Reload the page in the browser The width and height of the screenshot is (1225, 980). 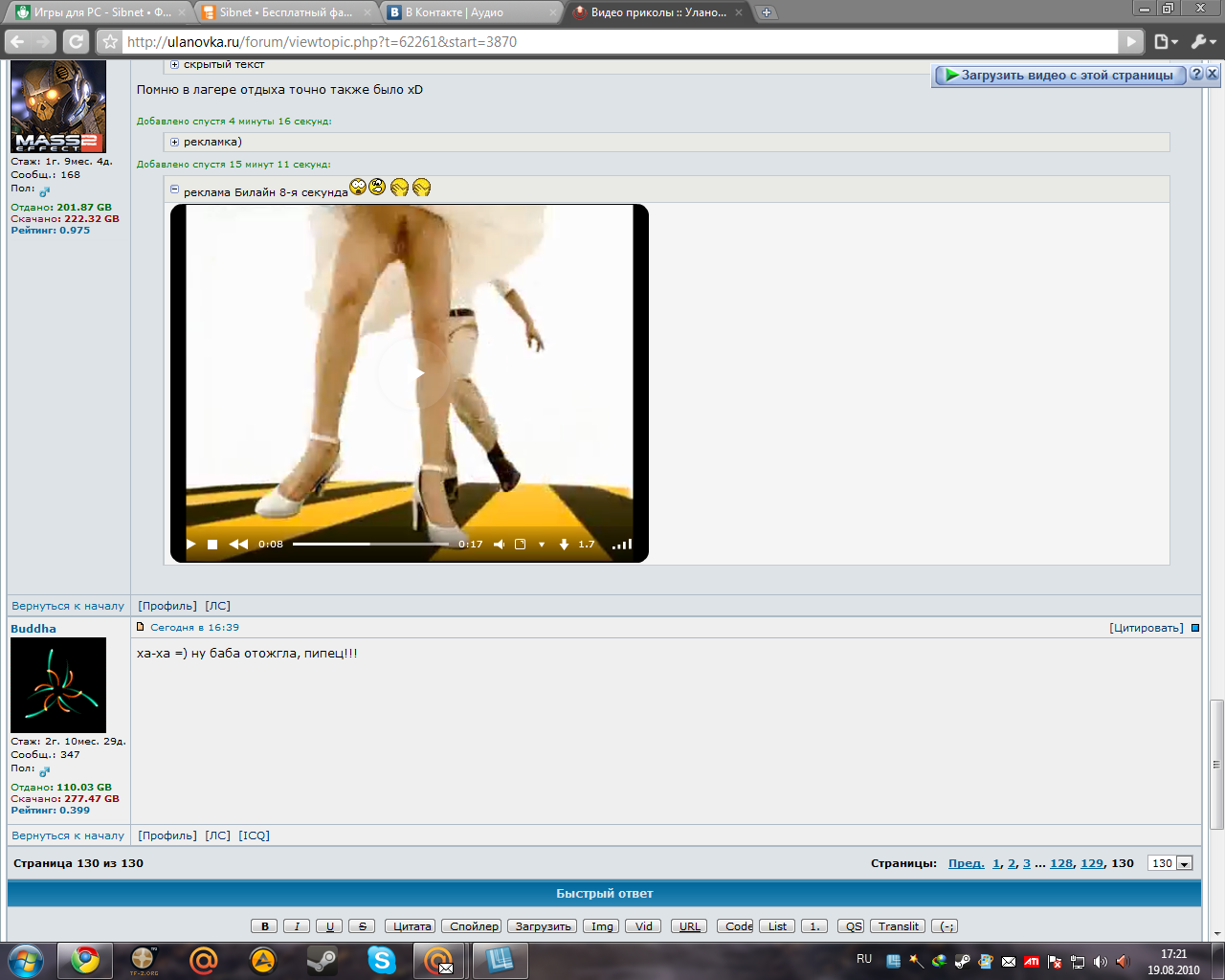(76, 42)
